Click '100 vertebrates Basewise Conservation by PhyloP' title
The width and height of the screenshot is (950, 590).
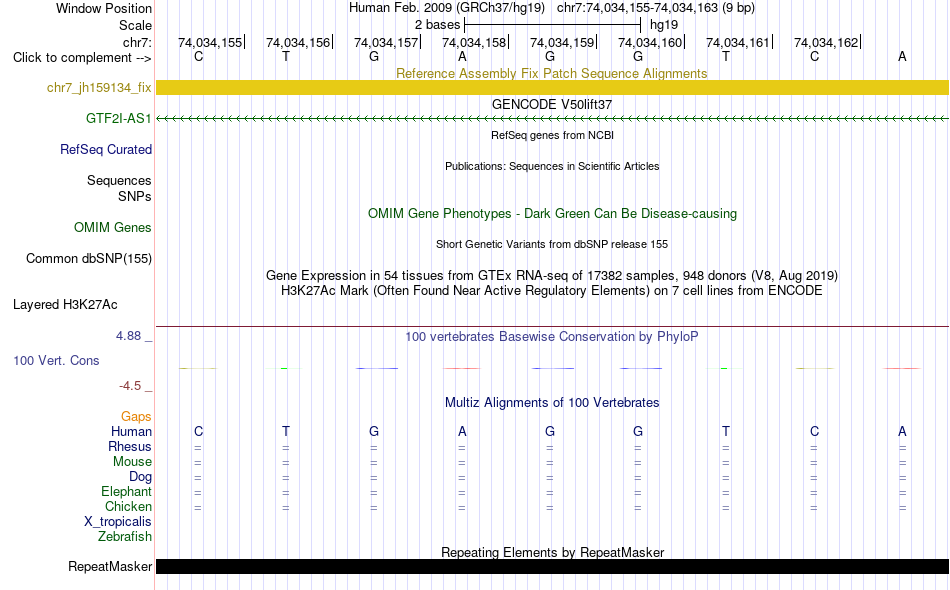(x=551, y=337)
